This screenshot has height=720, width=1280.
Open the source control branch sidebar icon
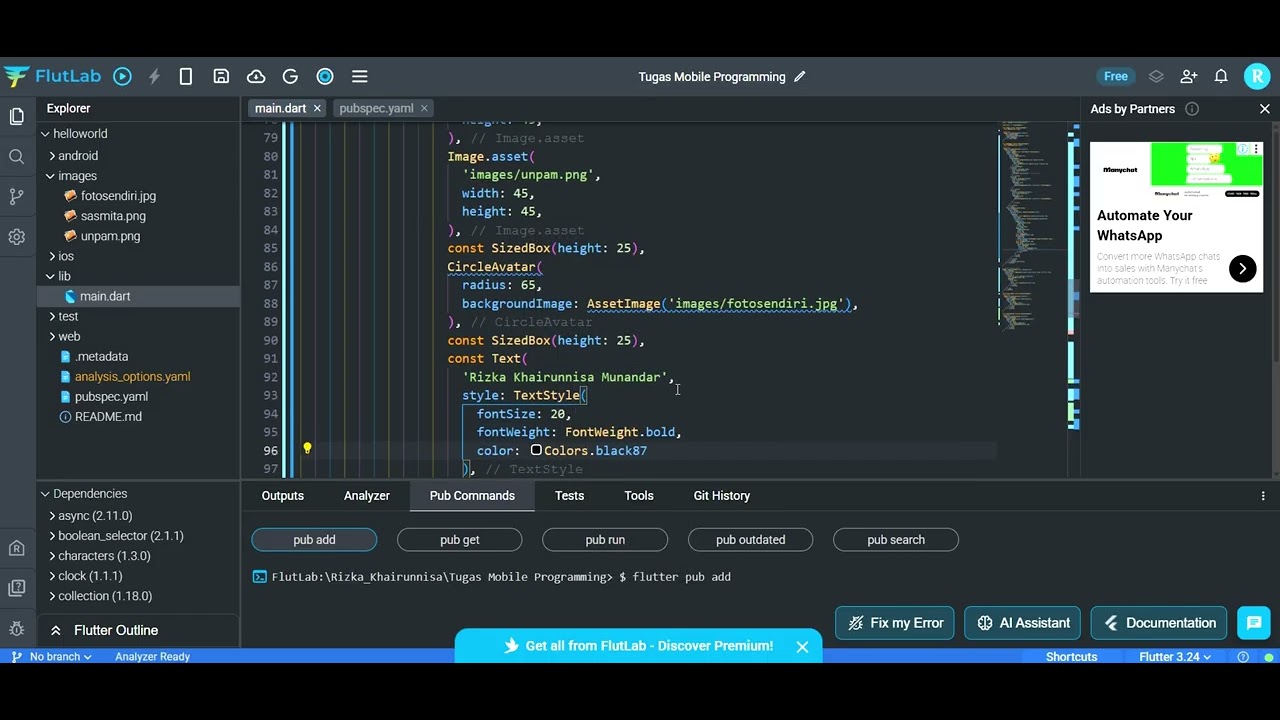pos(17,197)
